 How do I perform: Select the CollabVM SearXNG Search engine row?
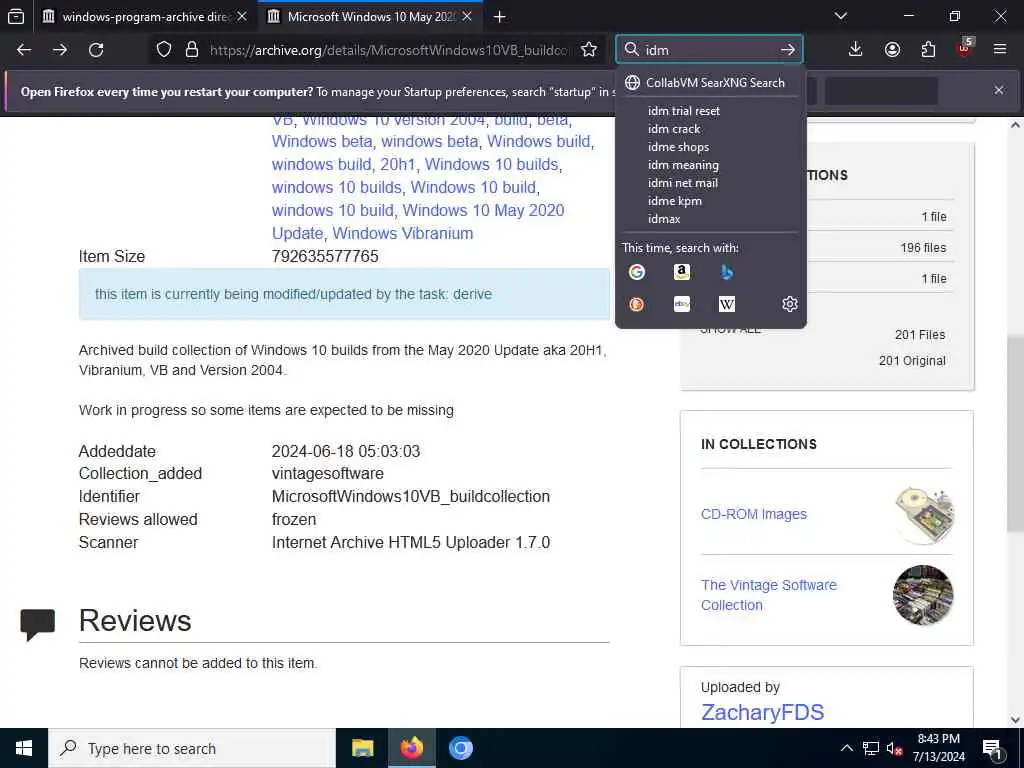(711, 82)
